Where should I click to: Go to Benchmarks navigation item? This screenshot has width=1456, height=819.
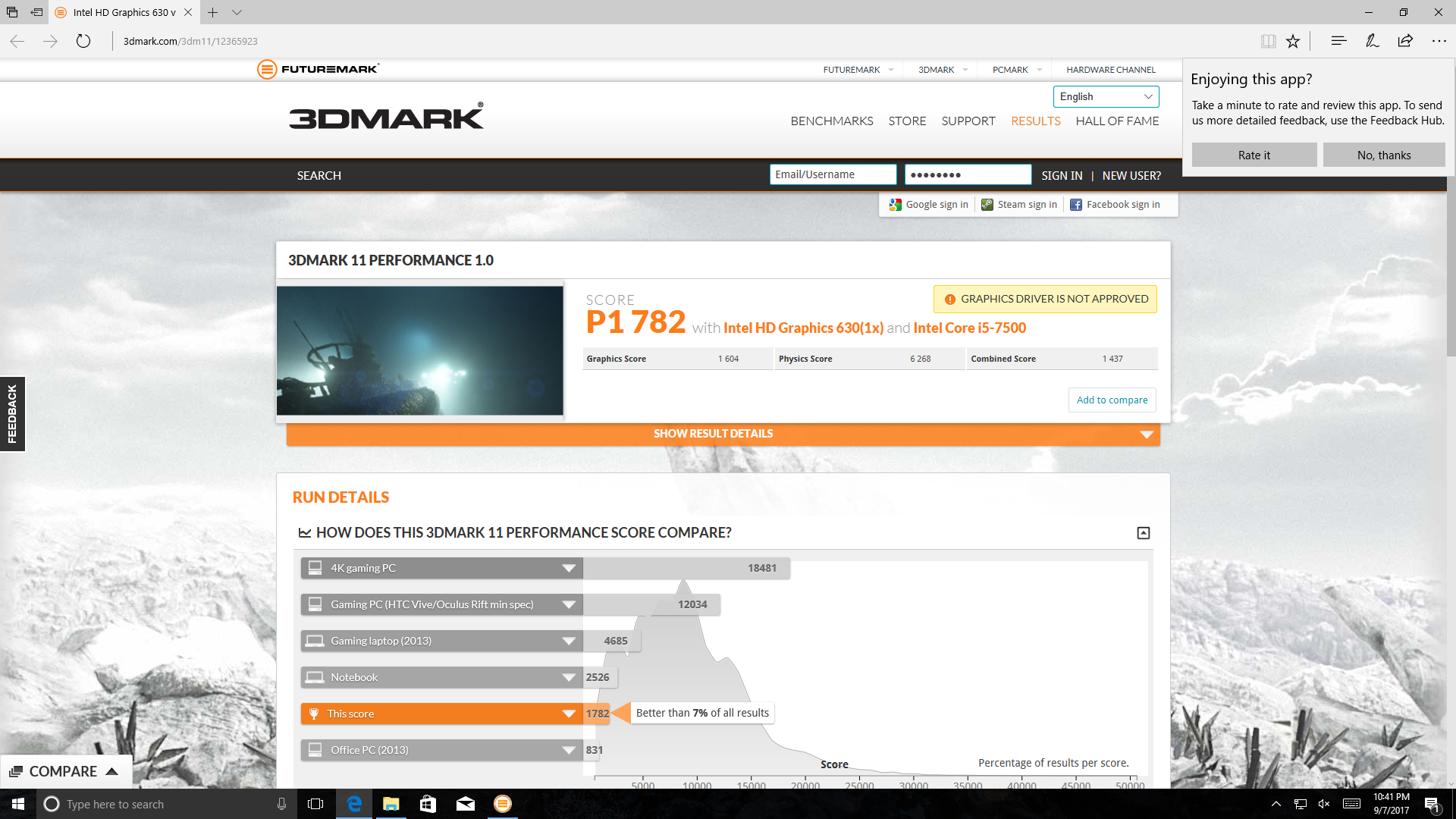pos(831,121)
